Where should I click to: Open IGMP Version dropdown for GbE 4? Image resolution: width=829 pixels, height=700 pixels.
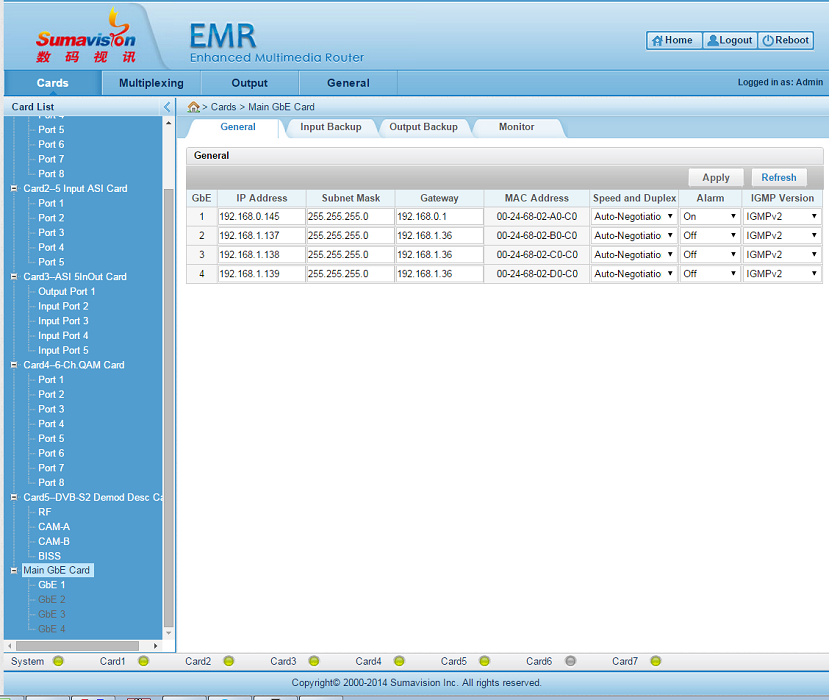tap(782, 273)
